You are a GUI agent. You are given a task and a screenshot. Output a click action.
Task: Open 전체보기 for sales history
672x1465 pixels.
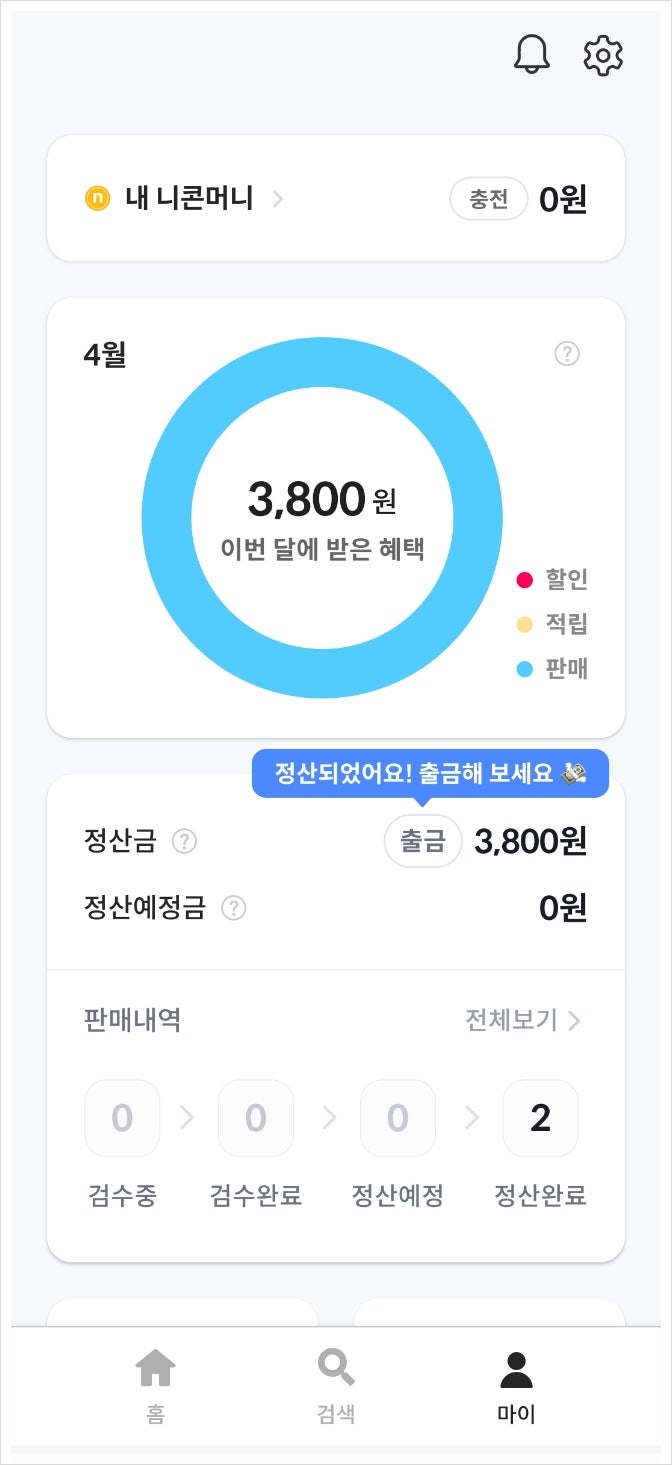click(523, 1020)
